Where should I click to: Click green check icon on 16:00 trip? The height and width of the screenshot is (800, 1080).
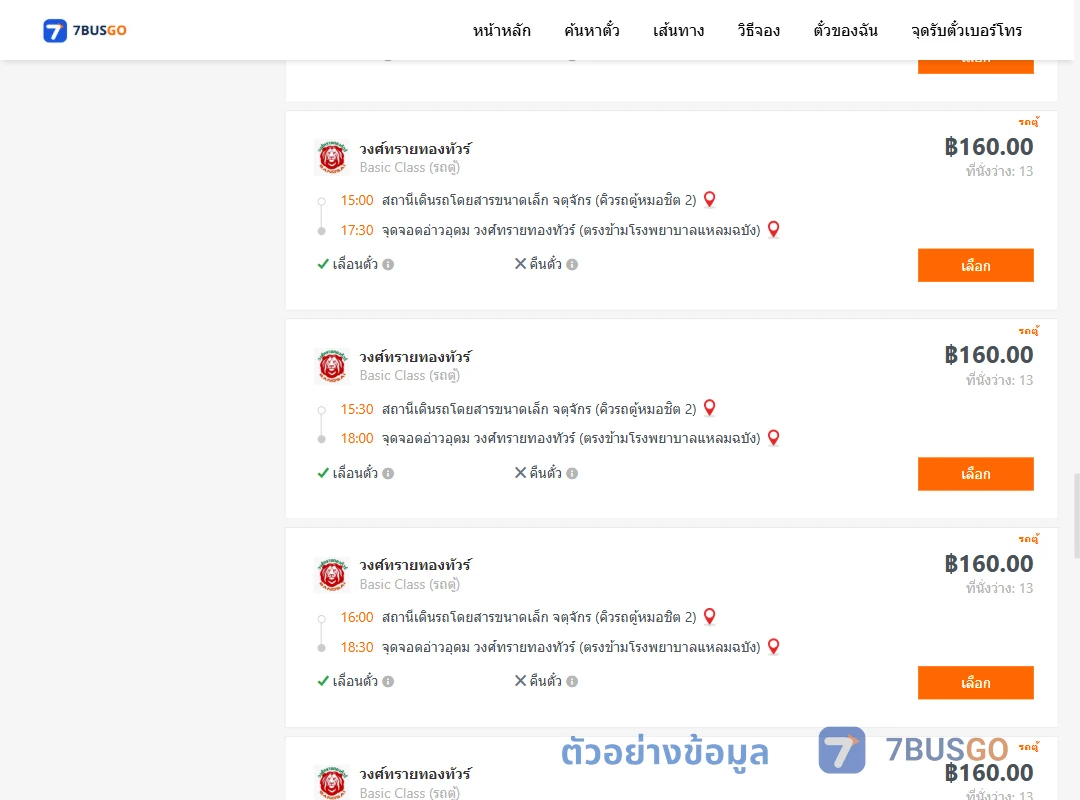(x=323, y=681)
